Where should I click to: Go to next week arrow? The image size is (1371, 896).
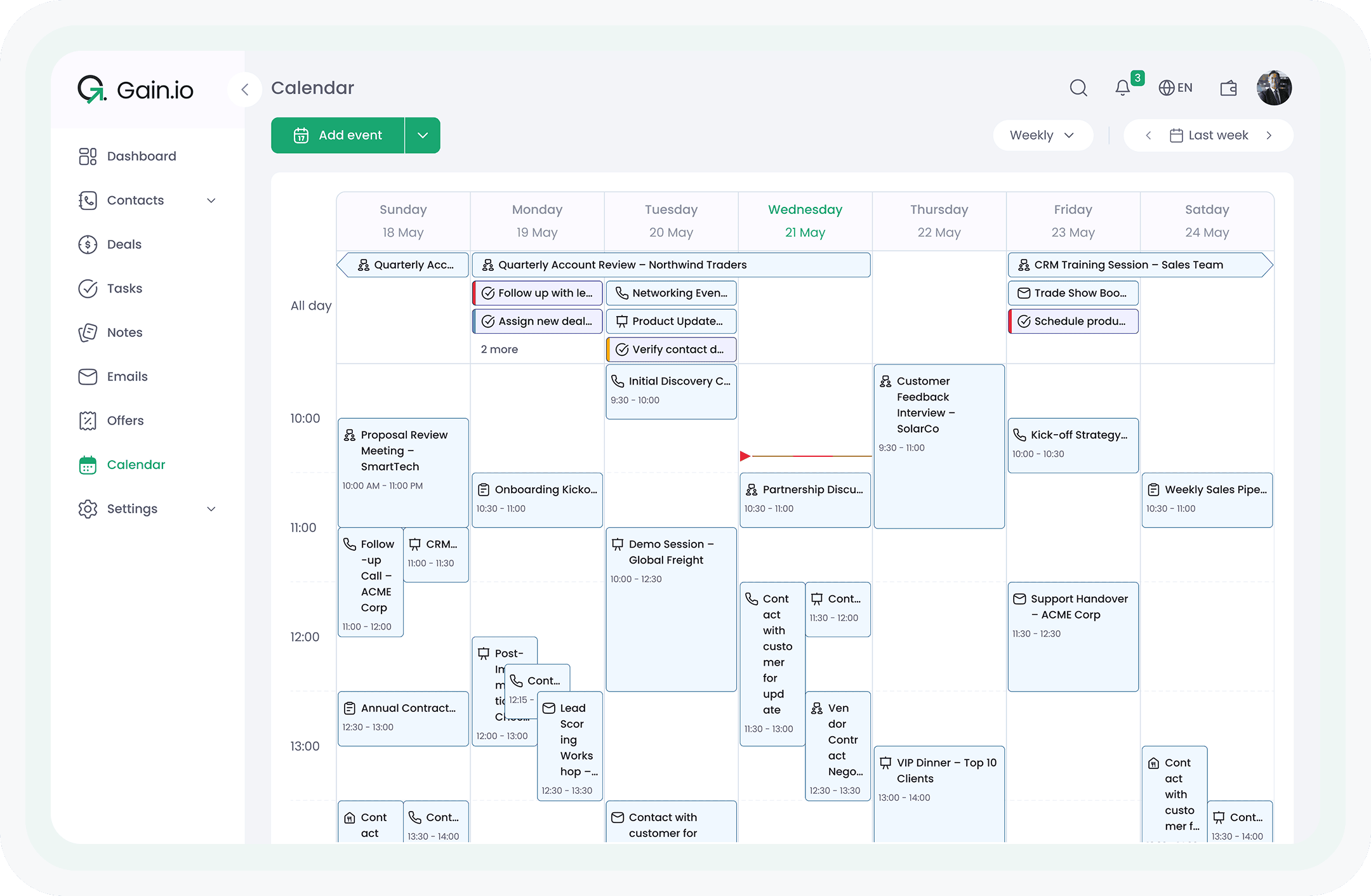[1269, 135]
